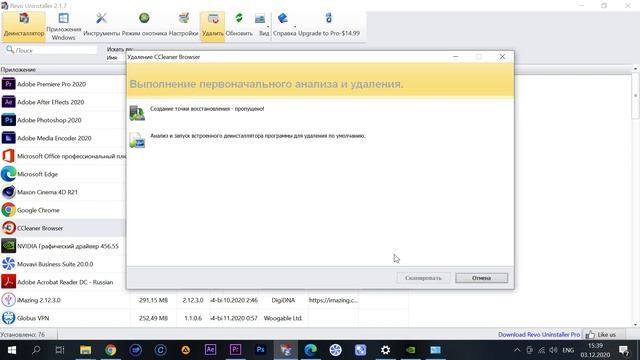Image resolution: width=640 pixels, height=360 pixels.
Task: Click the Globus VPN version 1.1.0.6
Action: point(193,318)
